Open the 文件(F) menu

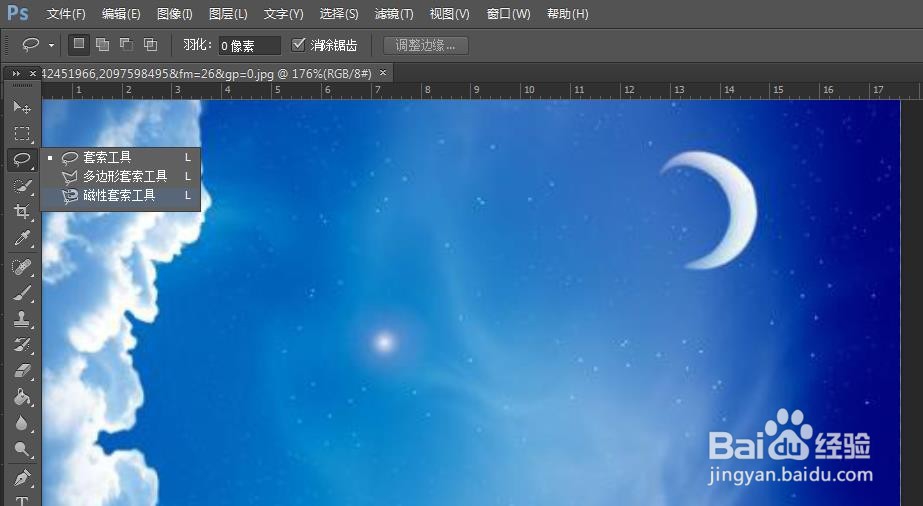tap(66, 14)
